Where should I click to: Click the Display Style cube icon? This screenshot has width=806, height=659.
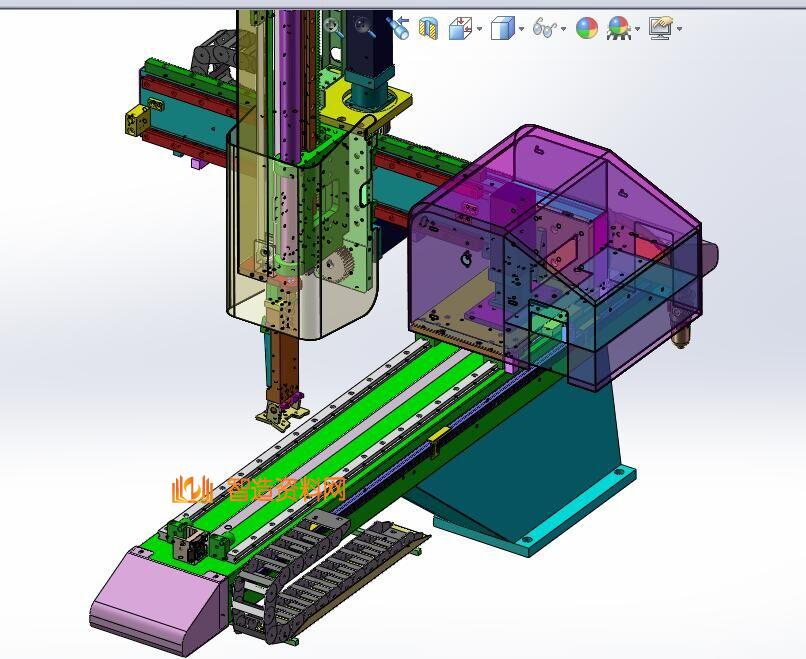point(503,28)
